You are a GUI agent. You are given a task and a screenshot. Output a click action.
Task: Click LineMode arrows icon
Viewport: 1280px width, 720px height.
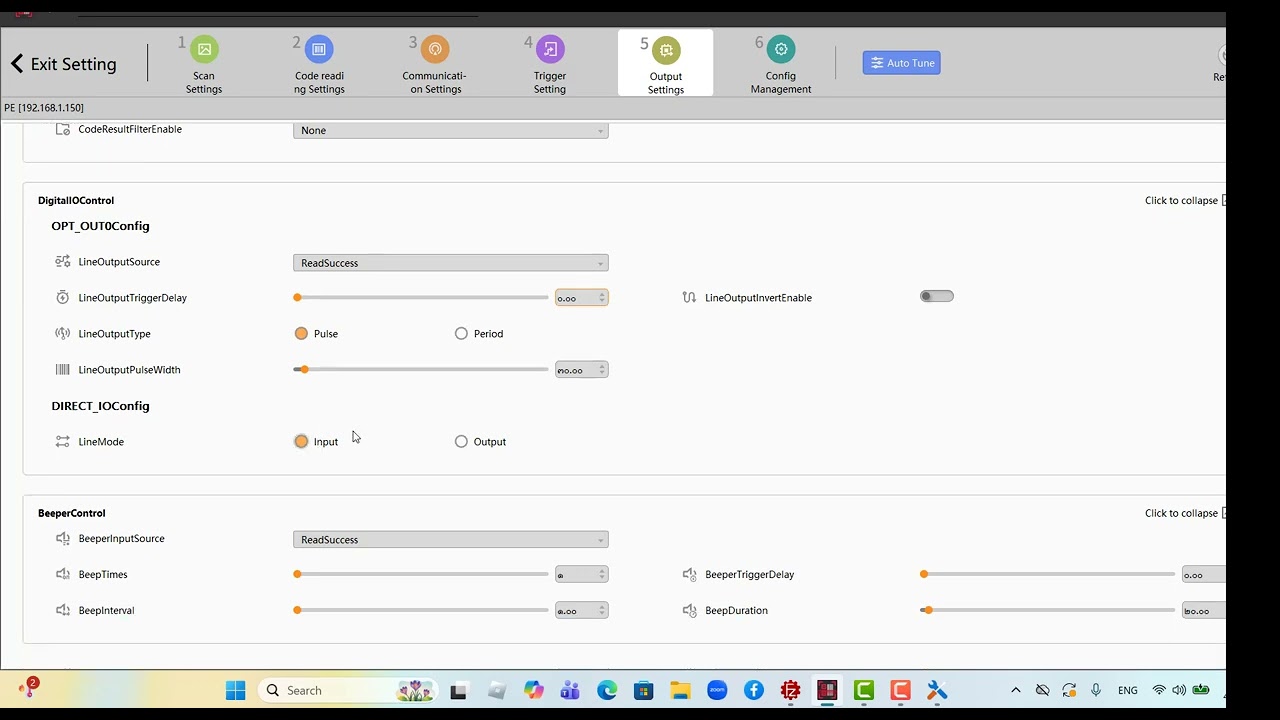click(x=62, y=442)
